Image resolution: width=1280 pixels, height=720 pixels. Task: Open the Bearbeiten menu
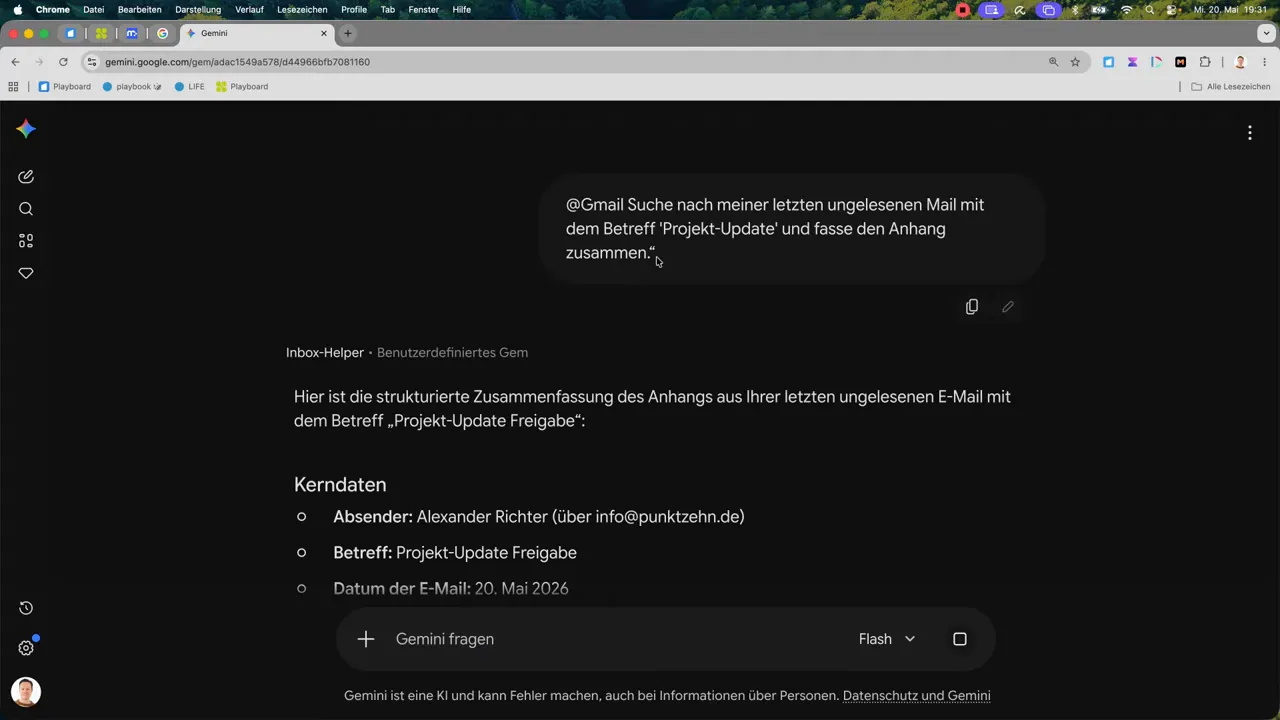pyautogui.click(x=139, y=9)
